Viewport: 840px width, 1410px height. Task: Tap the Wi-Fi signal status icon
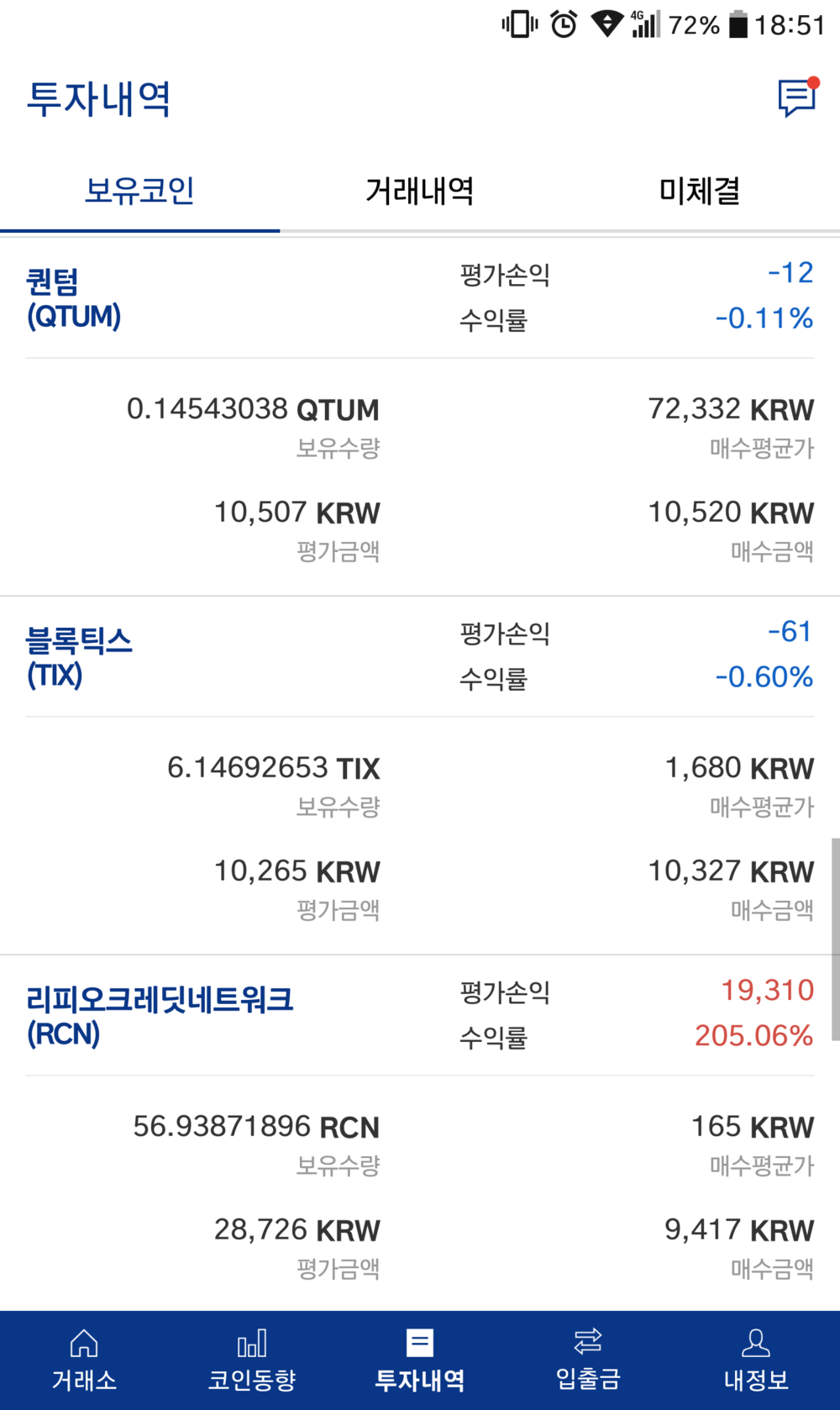click(x=606, y=24)
